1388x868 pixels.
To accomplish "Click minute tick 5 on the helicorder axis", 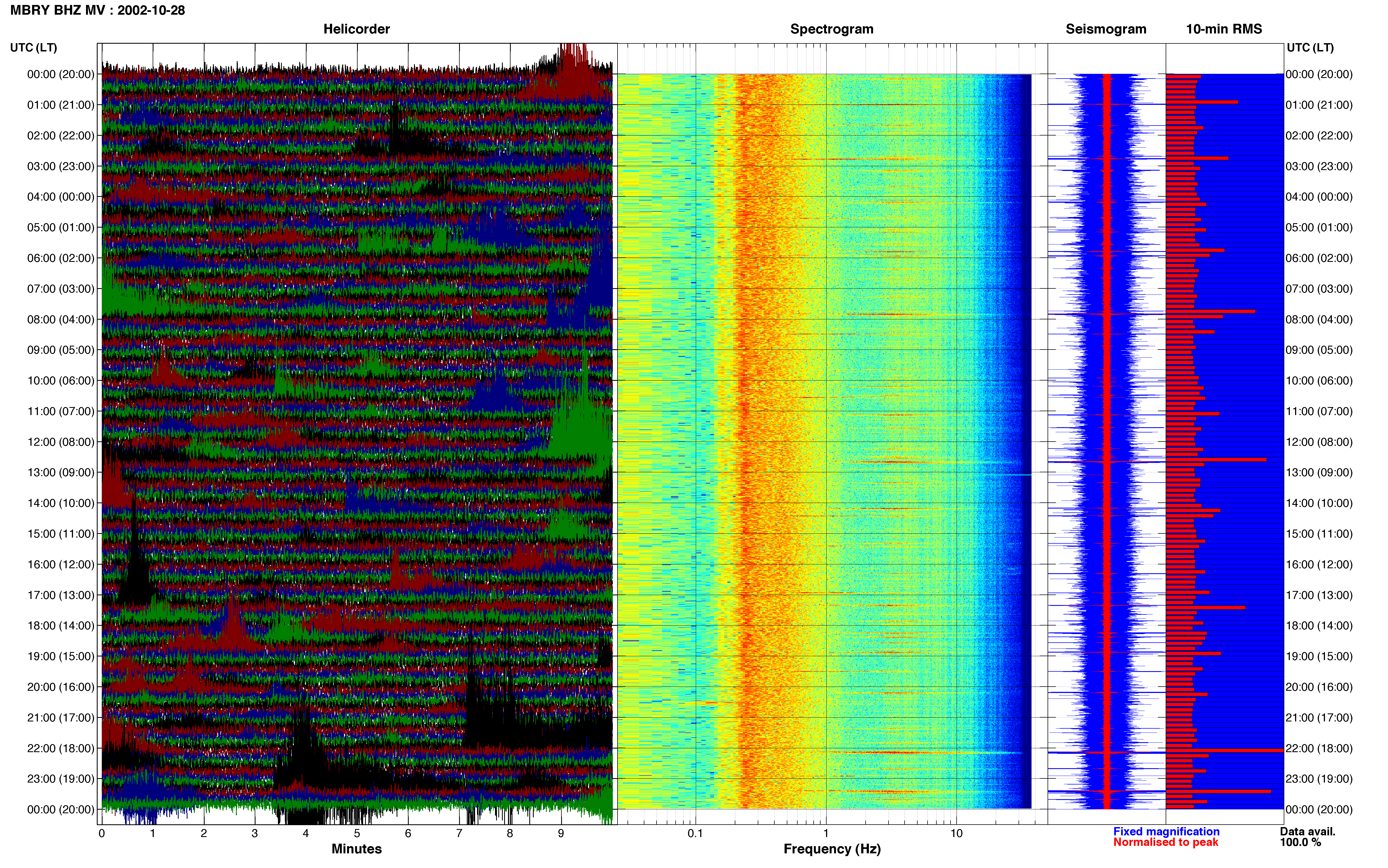I will pyautogui.click(x=357, y=833).
